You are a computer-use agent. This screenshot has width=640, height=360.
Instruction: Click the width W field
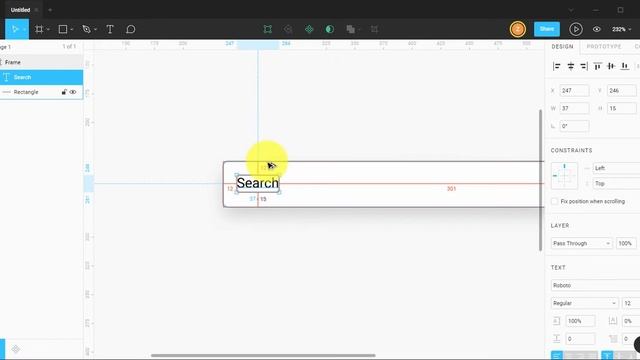574,108
